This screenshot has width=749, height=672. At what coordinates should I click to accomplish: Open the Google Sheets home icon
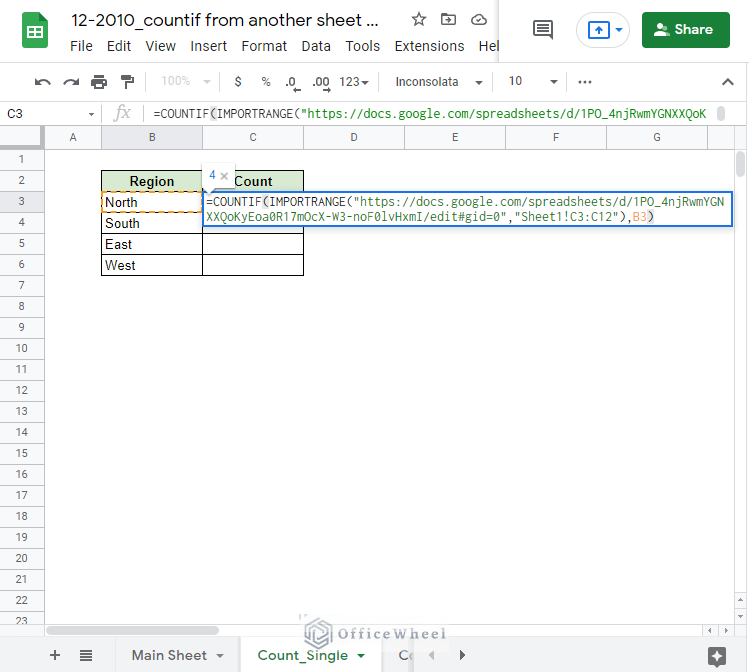click(x=35, y=31)
